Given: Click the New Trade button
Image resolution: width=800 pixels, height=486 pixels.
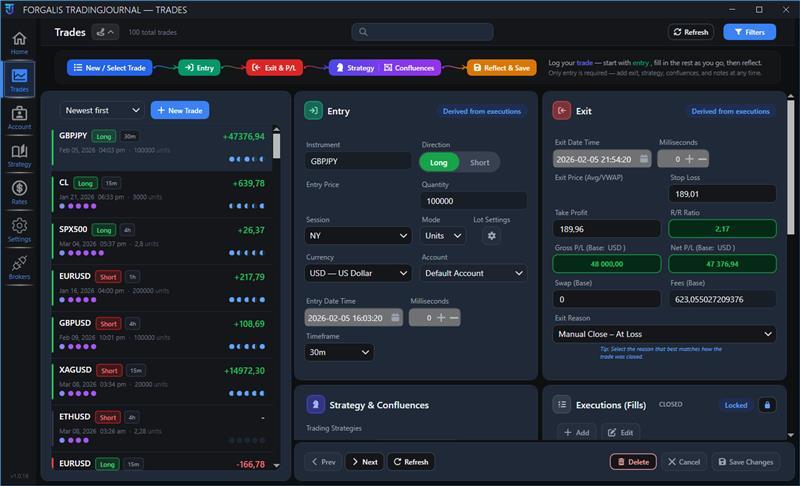Looking at the screenshot, I should click(x=180, y=110).
